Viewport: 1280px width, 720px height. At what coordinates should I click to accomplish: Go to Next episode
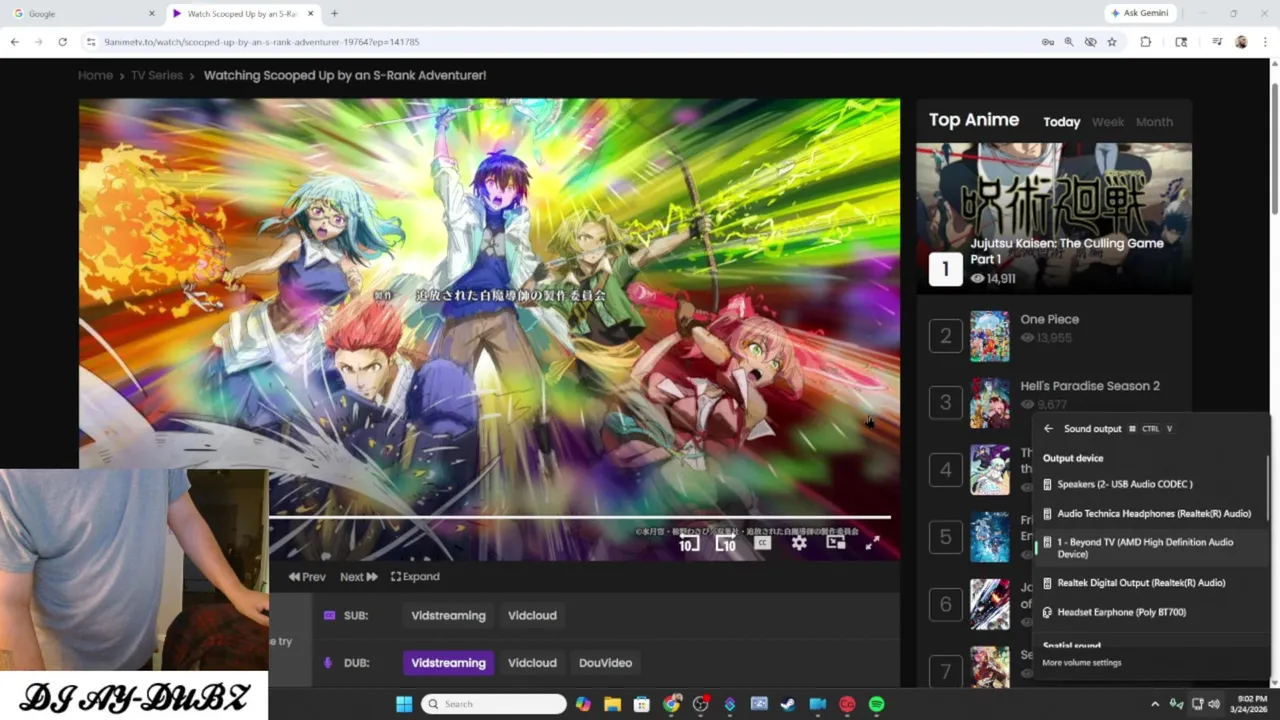(x=359, y=577)
